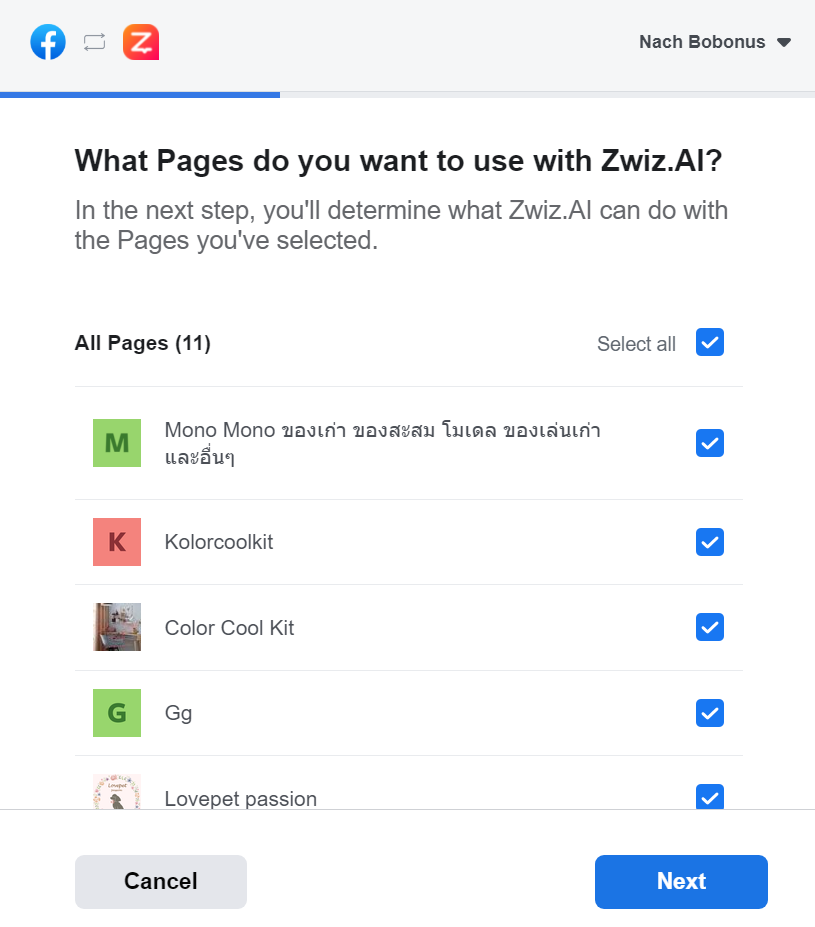Uncheck the Select all checkbox
The height and width of the screenshot is (927, 815).
[710, 342]
